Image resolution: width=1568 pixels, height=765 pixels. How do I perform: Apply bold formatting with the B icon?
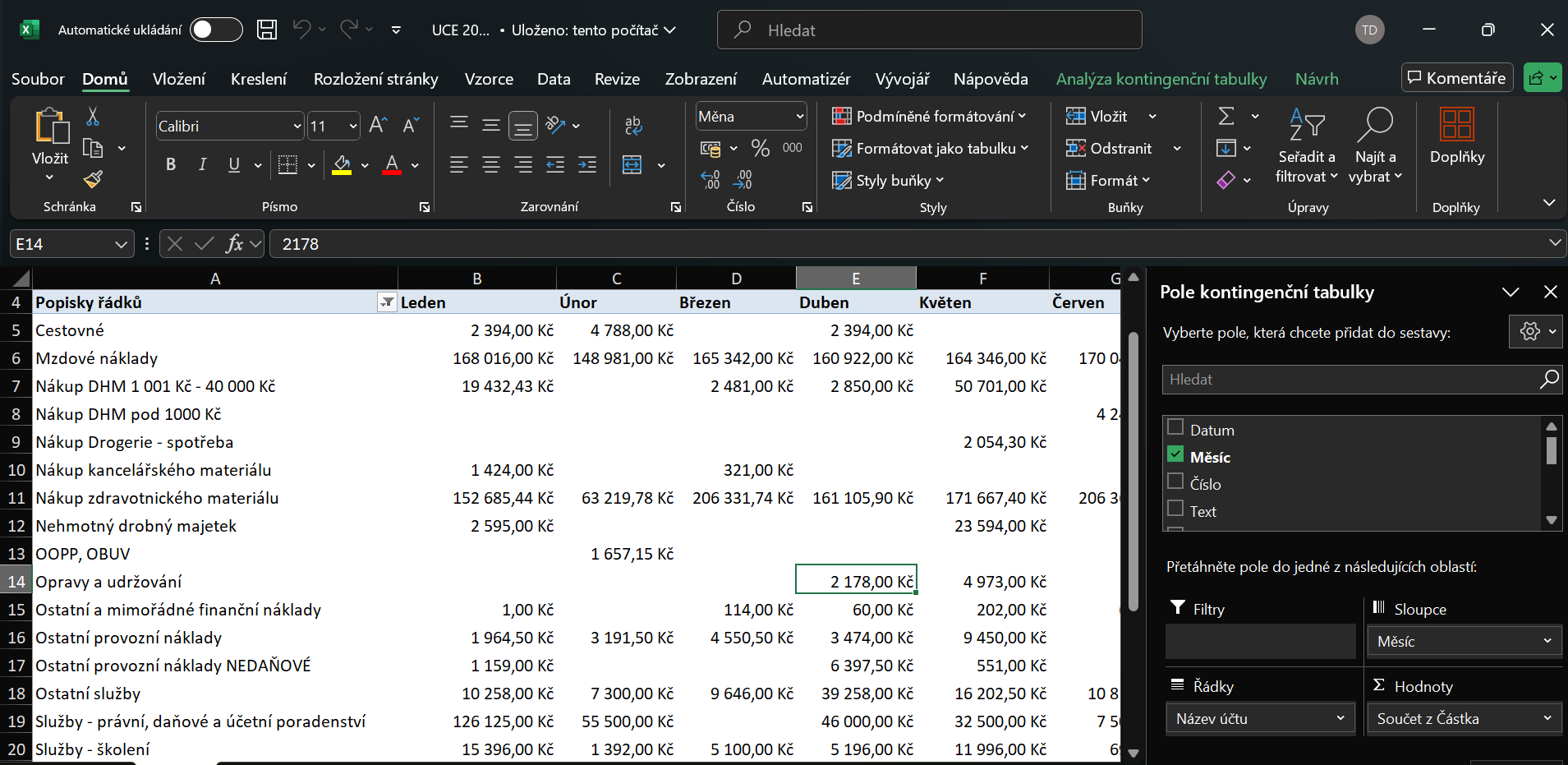[171, 164]
